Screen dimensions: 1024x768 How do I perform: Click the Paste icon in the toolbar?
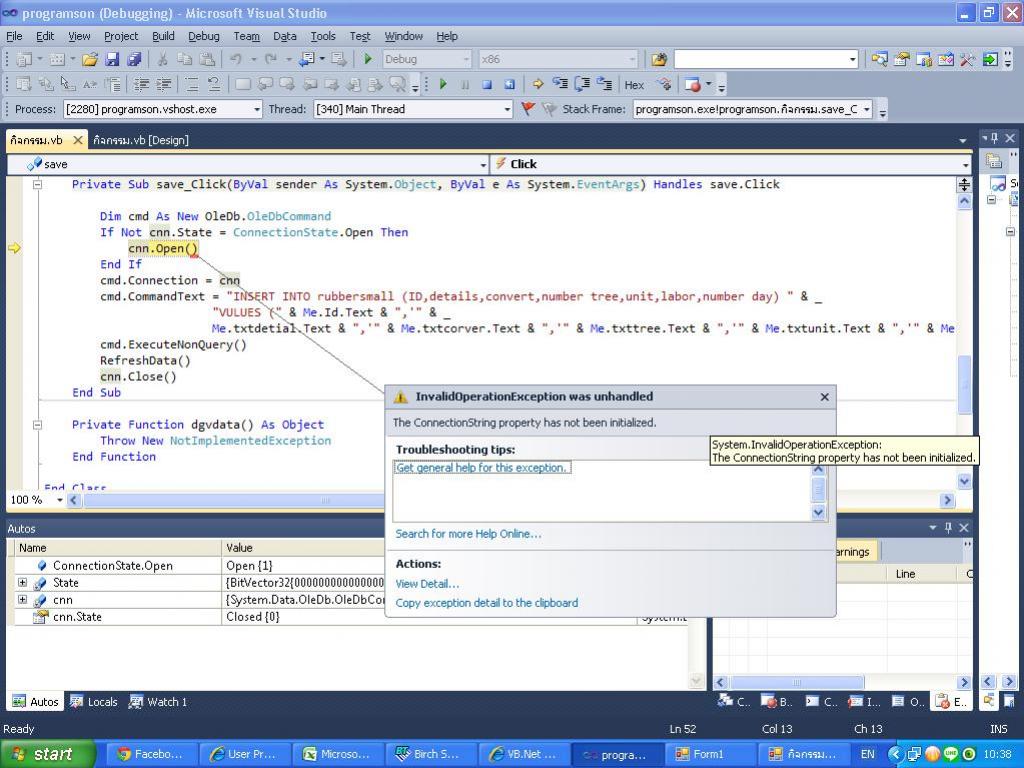click(x=207, y=59)
